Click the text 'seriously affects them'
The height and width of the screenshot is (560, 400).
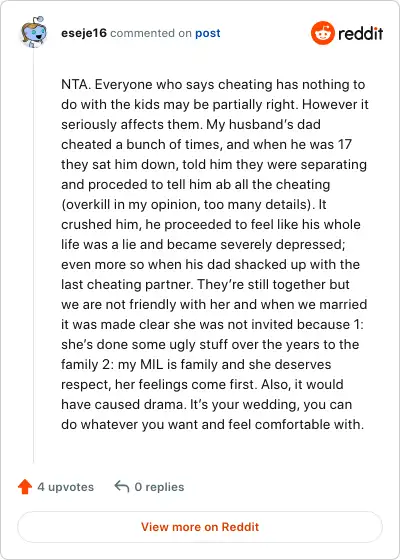point(130,125)
